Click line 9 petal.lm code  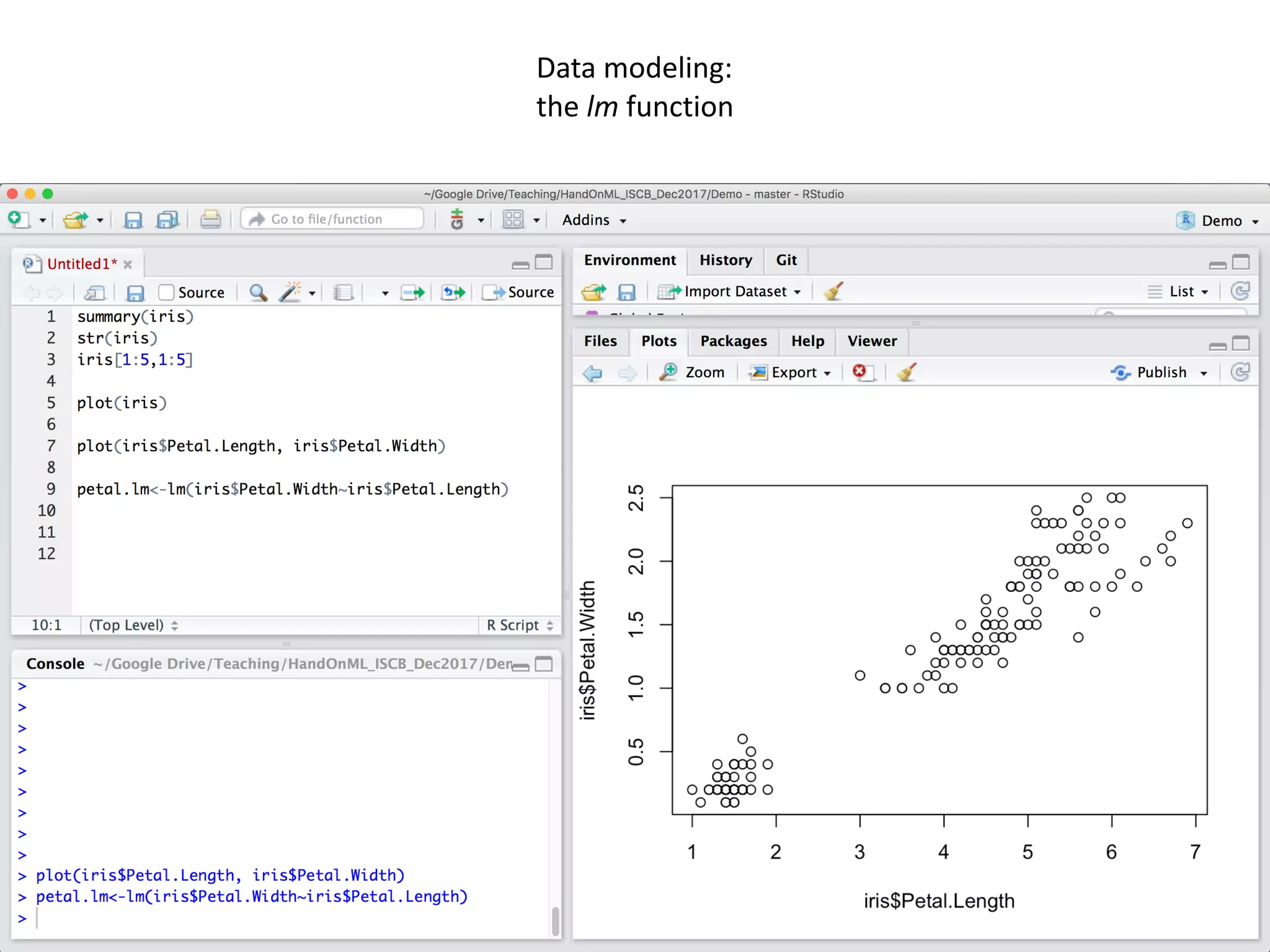coord(293,490)
